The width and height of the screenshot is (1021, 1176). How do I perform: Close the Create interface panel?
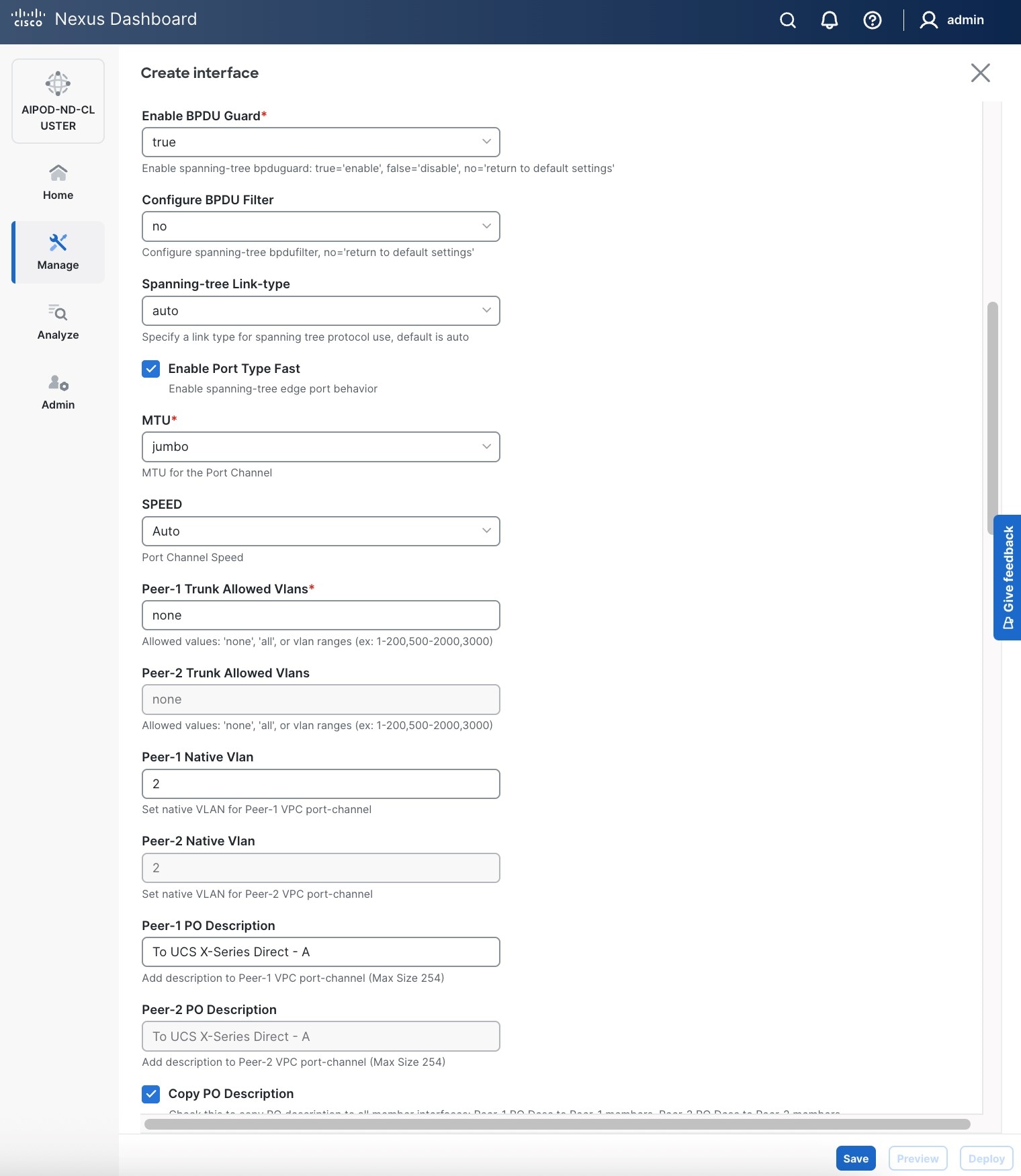pyautogui.click(x=980, y=73)
